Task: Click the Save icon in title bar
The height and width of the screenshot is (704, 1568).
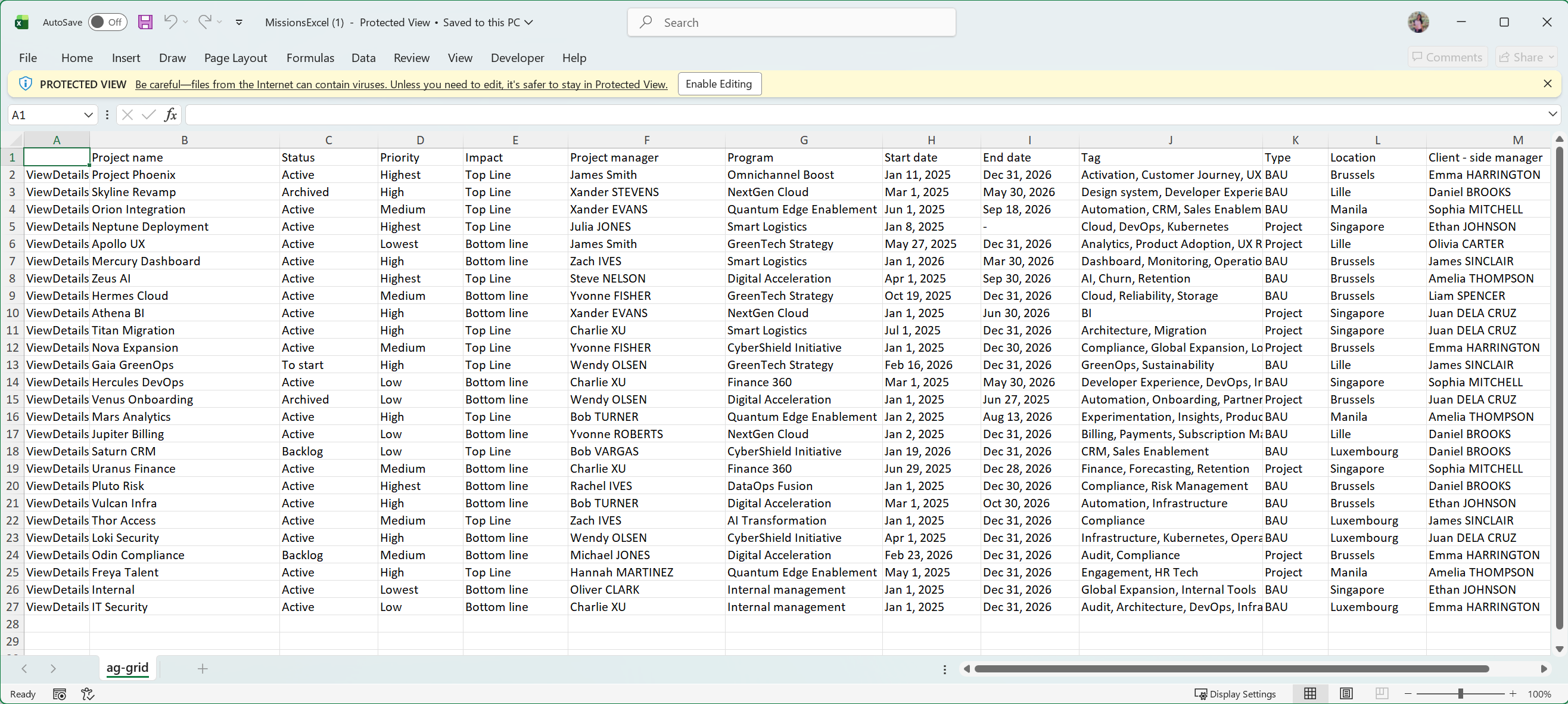Action: pyautogui.click(x=145, y=23)
